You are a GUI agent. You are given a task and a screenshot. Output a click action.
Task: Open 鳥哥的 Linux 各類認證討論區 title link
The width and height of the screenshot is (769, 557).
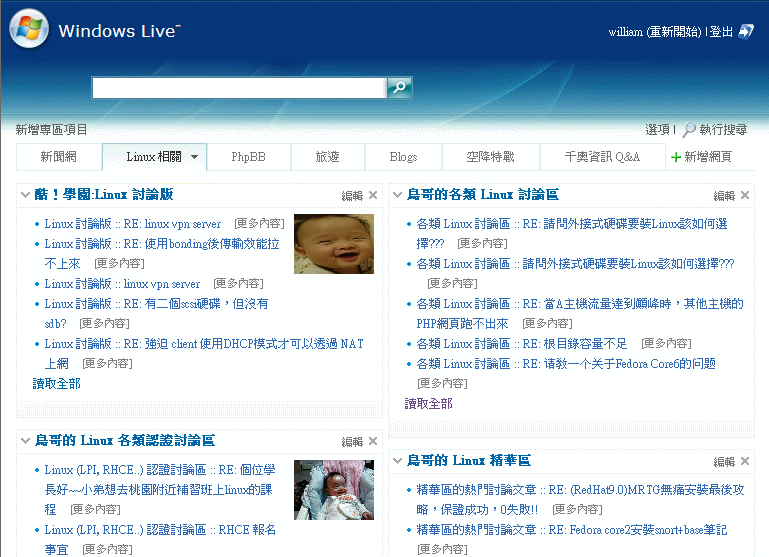(x=125, y=441)
